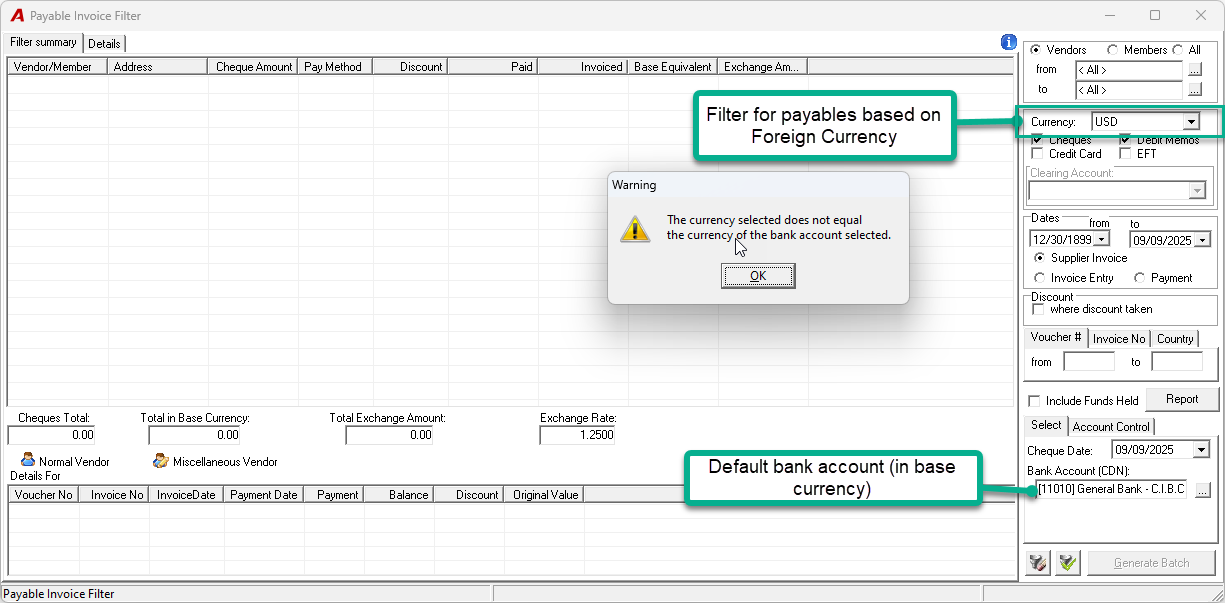Click the green checkmark bucket icon beside Generate Batch
The width and height of the screenshot is (1225, 603).
(1068, 563)
